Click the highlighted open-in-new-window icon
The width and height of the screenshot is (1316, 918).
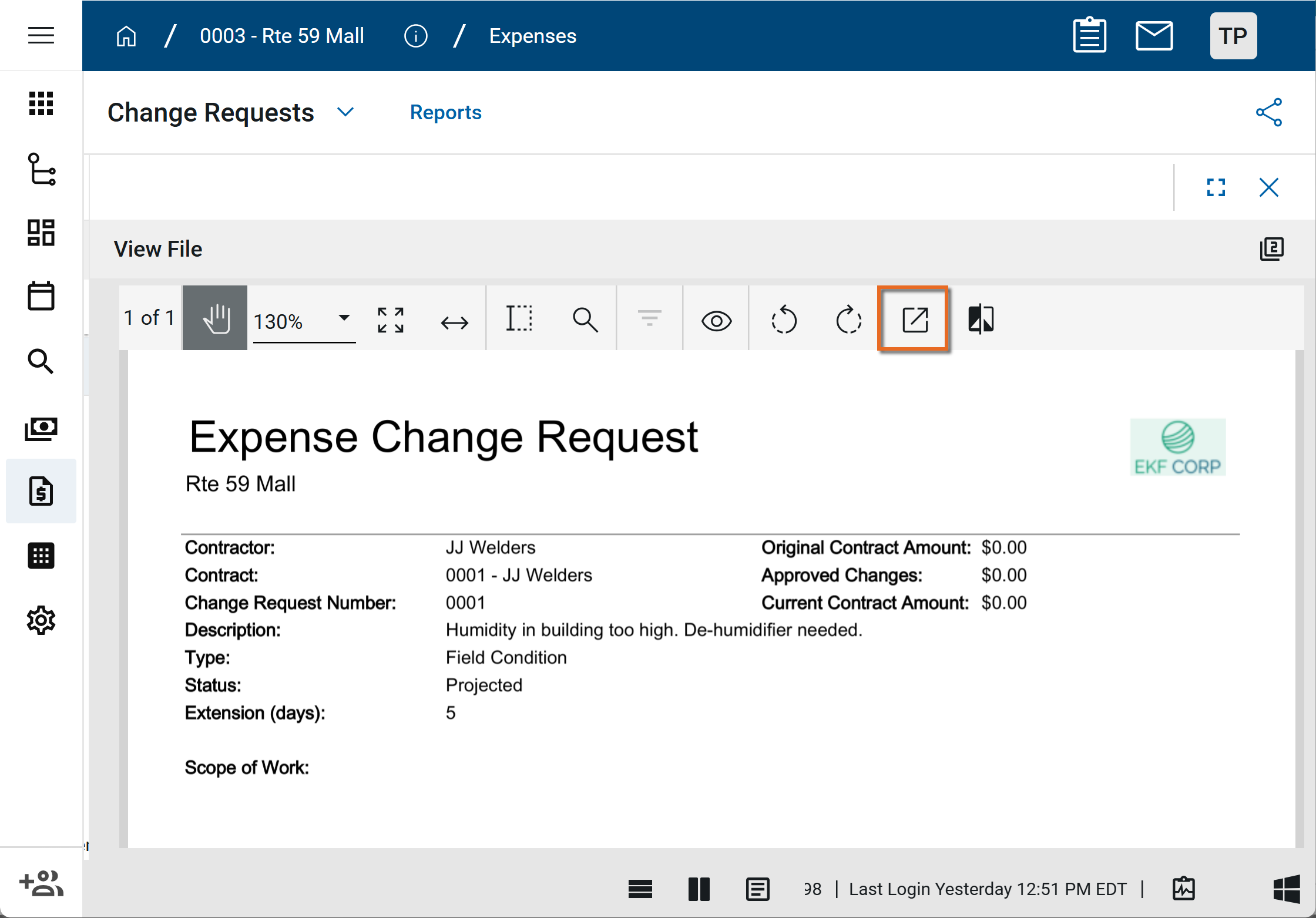pyautogui.click(x=914, y=320)
